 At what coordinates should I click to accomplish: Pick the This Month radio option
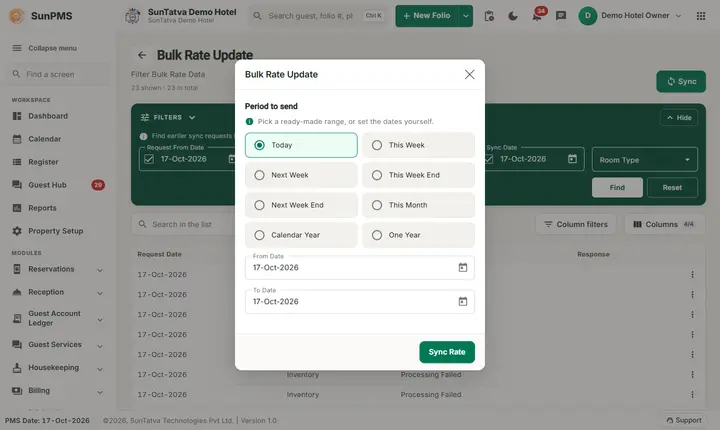click(418, 205)
